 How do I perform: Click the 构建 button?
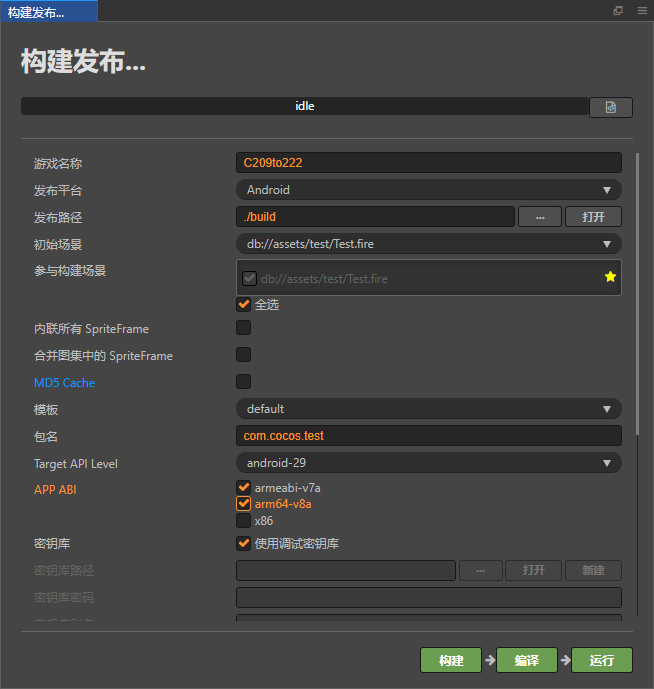(x=451, y=660)
